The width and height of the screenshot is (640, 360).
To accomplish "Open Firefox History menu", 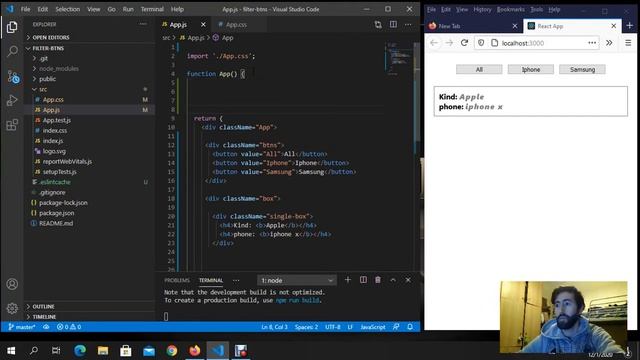I will click(x=482, y=9).
